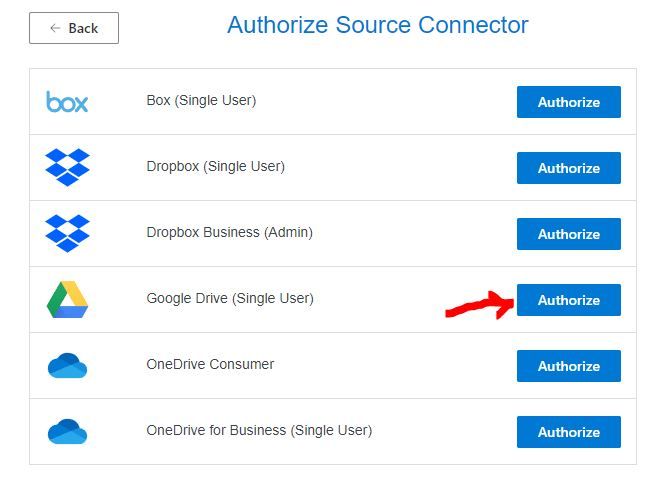Viewport: 657px width, 499px height.
Task: Select the Dropbox (Single User) label
Action: 215,166
